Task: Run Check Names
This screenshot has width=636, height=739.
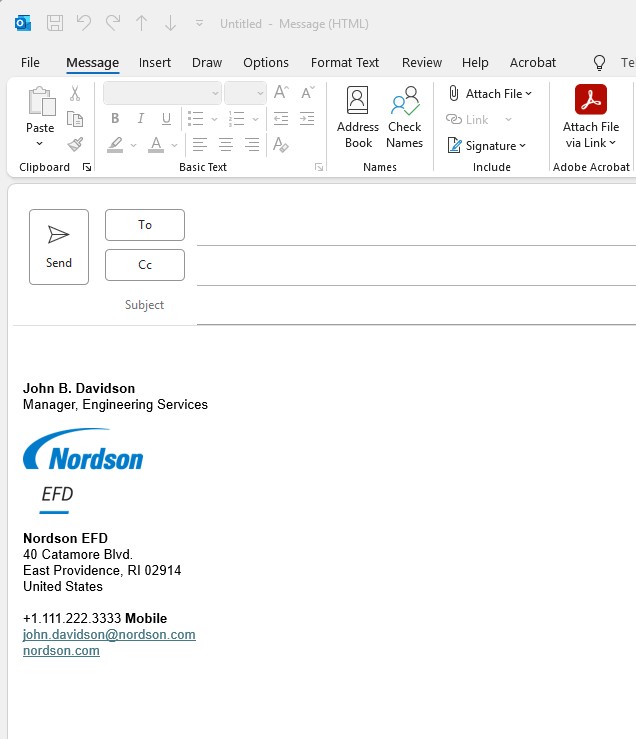Action: [405, 117]
